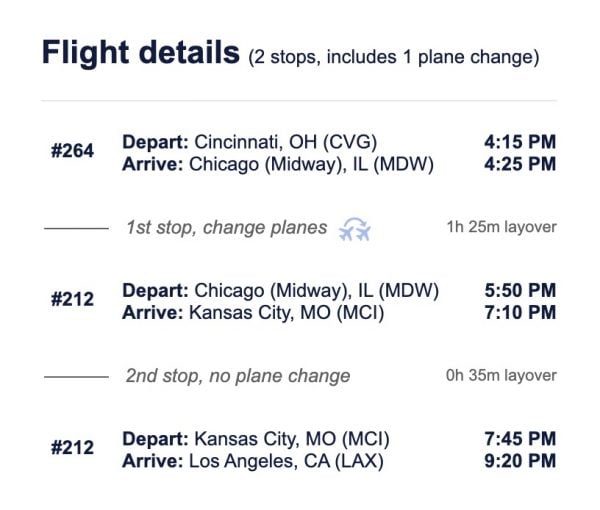The image size is (600, 510).
Task: Click the Flight details heading
Action: pos(140,52)
